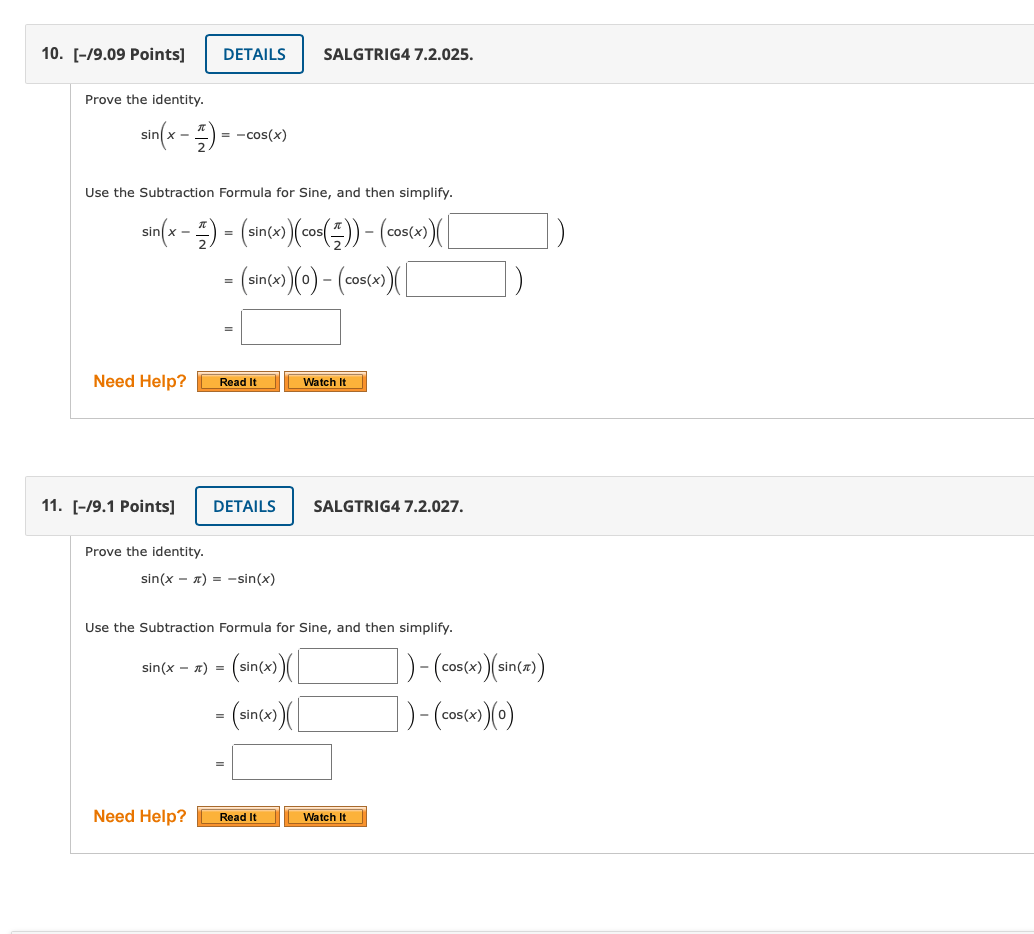Click "Prove the identity." in question 10

pos(144,100)
